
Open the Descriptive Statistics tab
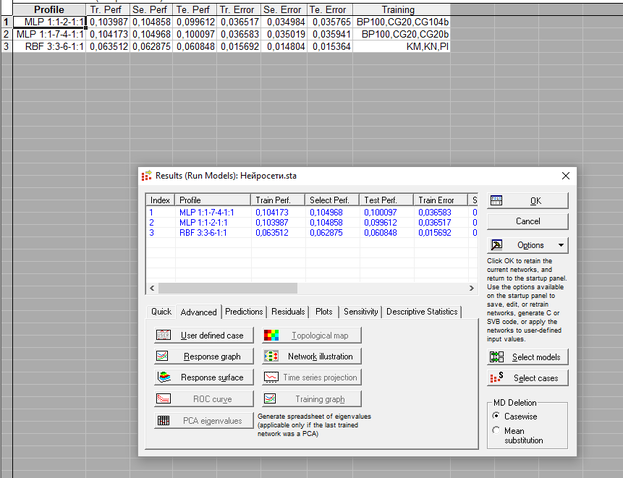[x=422, y=312]
